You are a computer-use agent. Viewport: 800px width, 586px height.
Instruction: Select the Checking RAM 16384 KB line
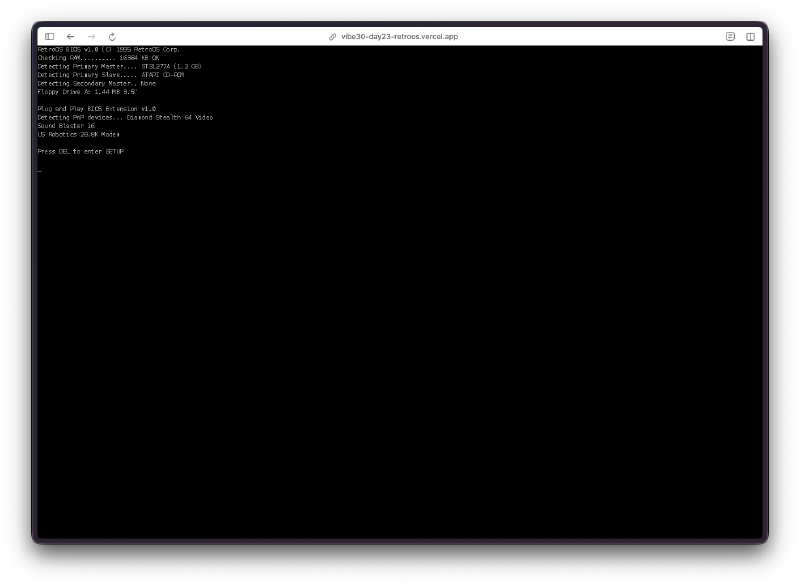(x=98, y=58)
